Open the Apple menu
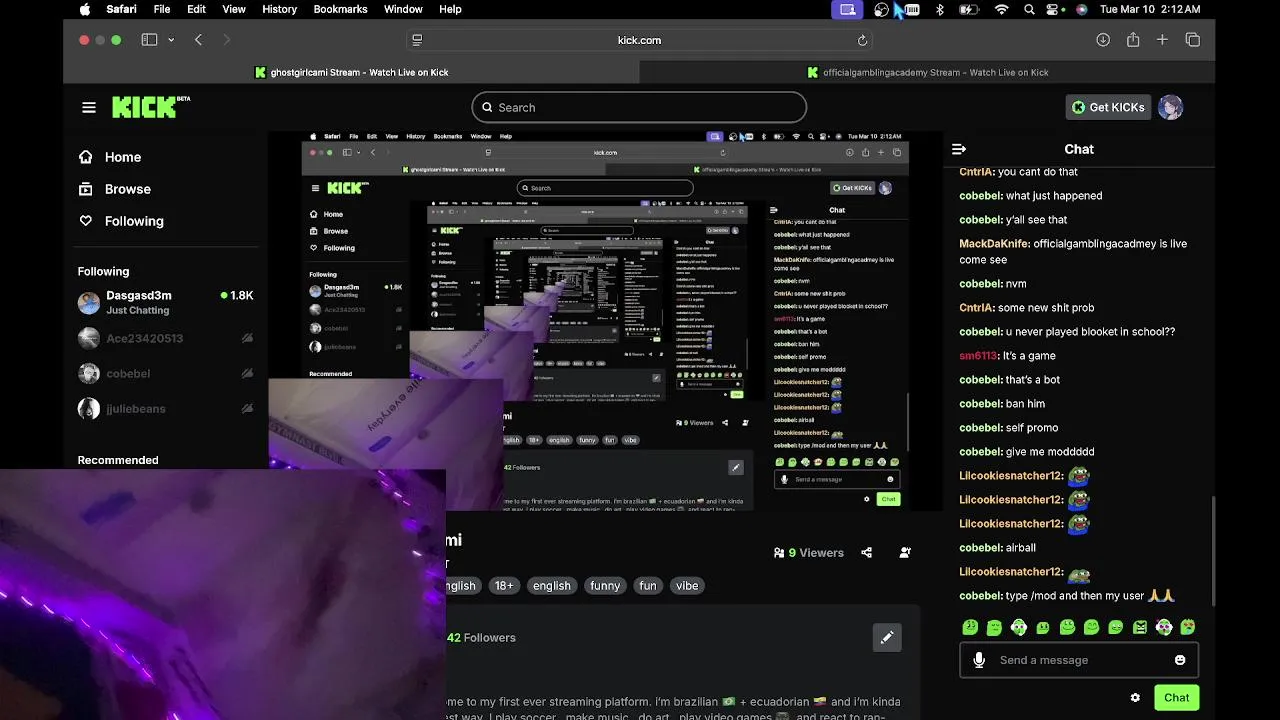Screen dimensions: 1280x720 pyautogui.click(x=85, y=9)
